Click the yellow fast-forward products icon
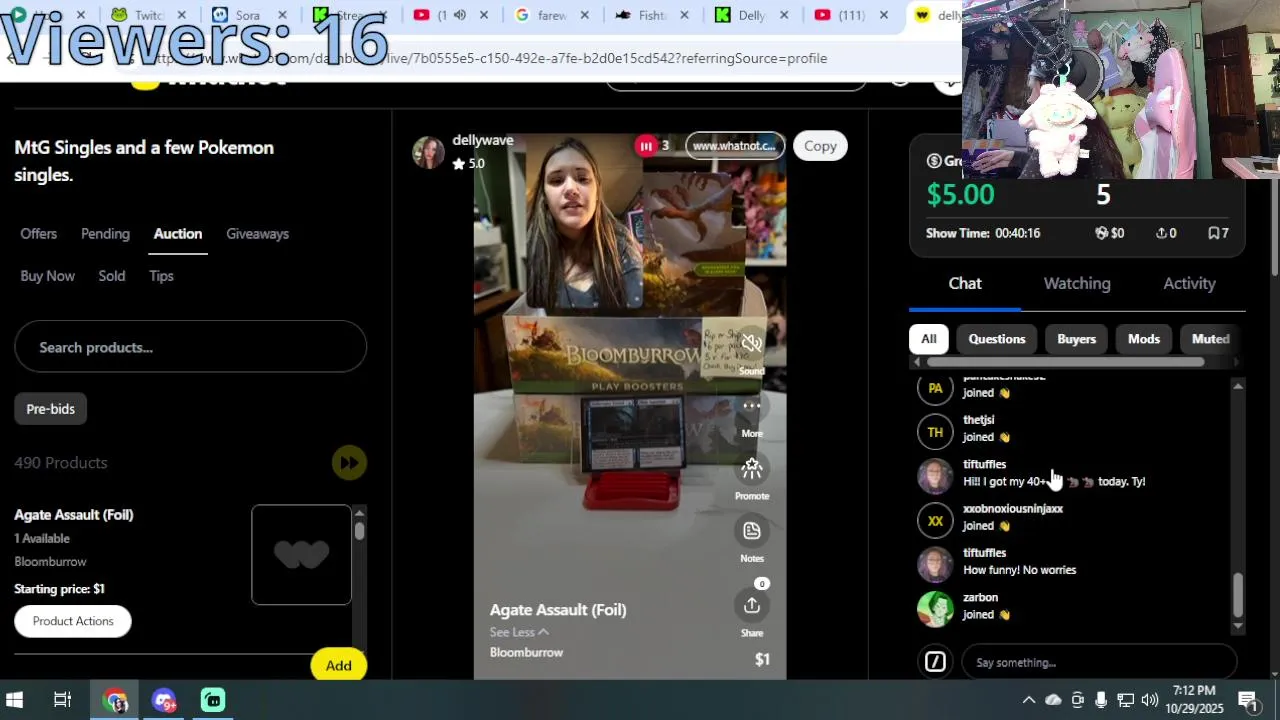This screenshot has height=720, width=1280. pyautogui.click(x=349, y=462)
